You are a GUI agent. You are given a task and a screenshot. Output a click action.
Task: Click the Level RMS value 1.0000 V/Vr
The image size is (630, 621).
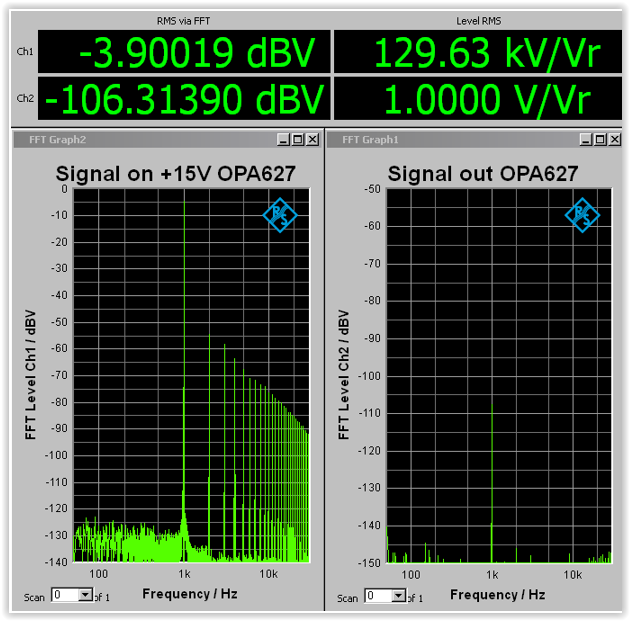pos(478,98)
